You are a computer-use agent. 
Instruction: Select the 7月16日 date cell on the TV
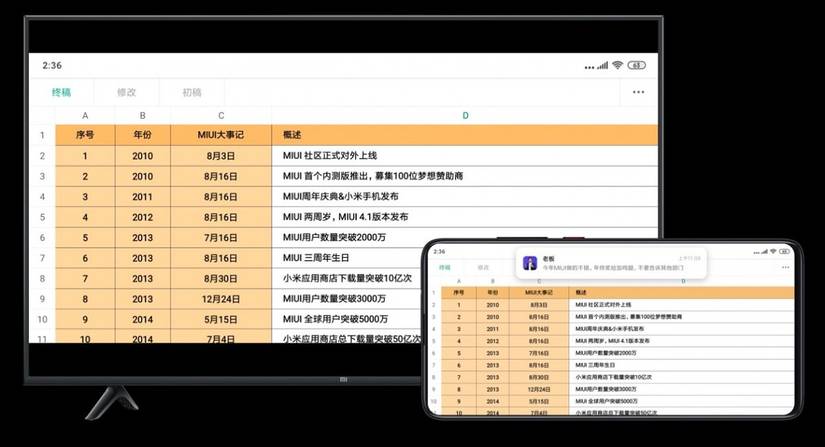coord(221,238)
